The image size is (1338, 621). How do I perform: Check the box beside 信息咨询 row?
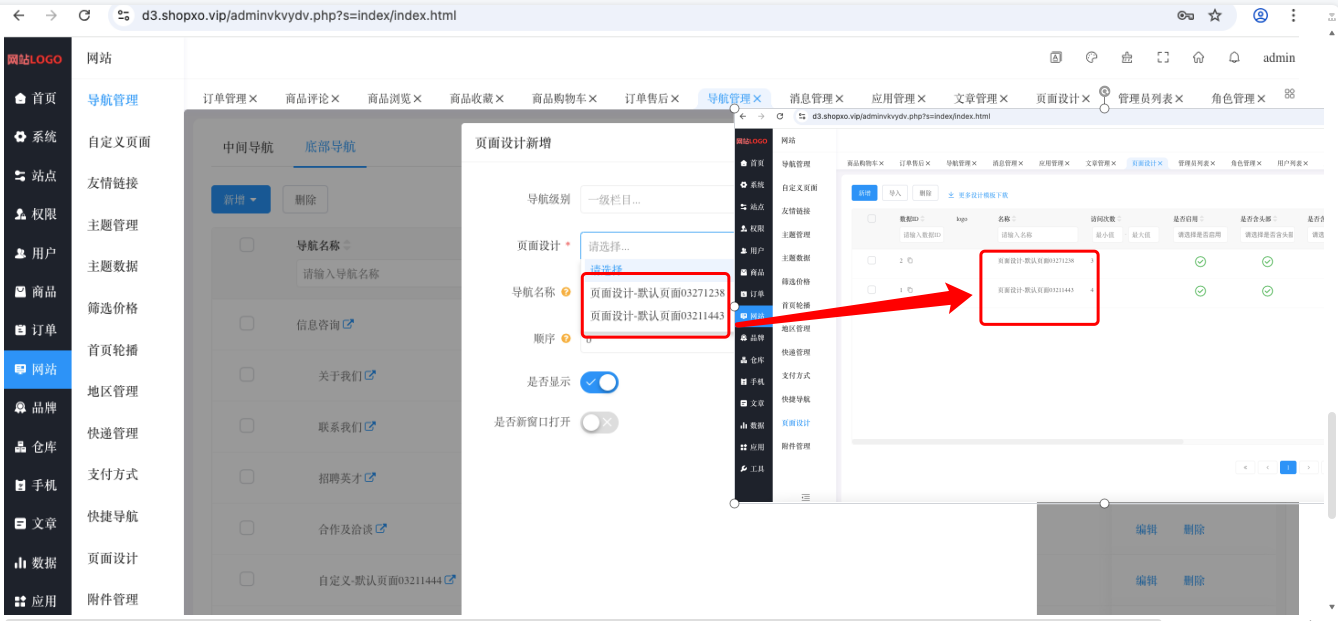[x=246, y=323]
